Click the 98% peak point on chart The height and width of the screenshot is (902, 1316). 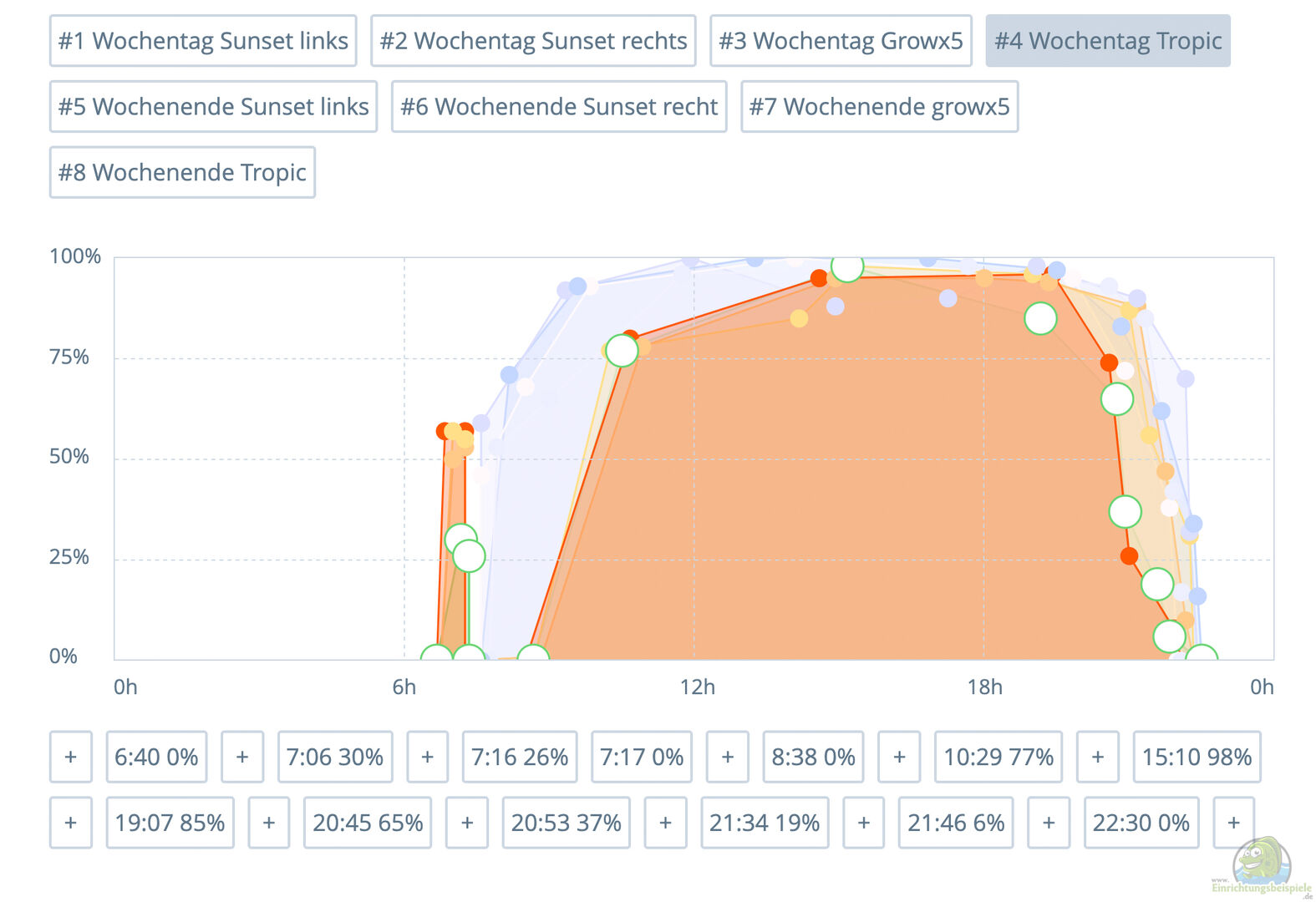coord(847,266)
